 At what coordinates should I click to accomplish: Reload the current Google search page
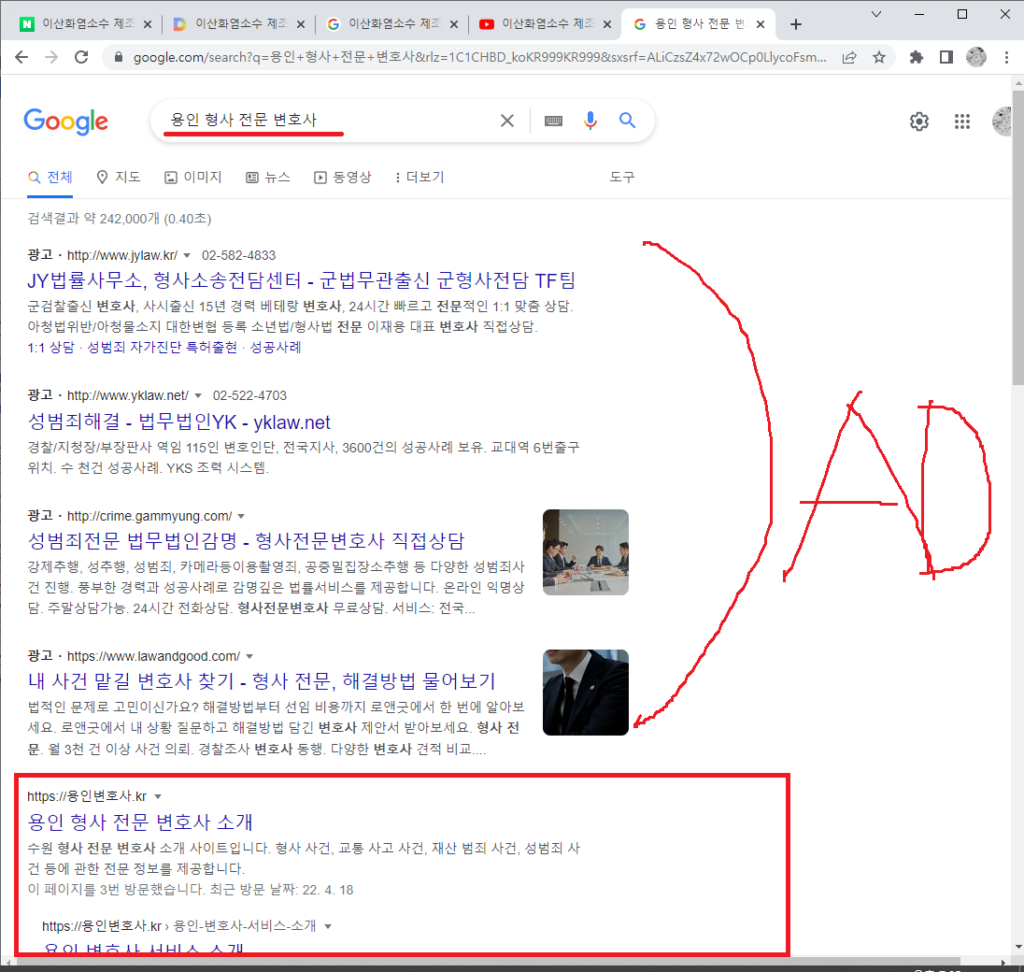82,57
